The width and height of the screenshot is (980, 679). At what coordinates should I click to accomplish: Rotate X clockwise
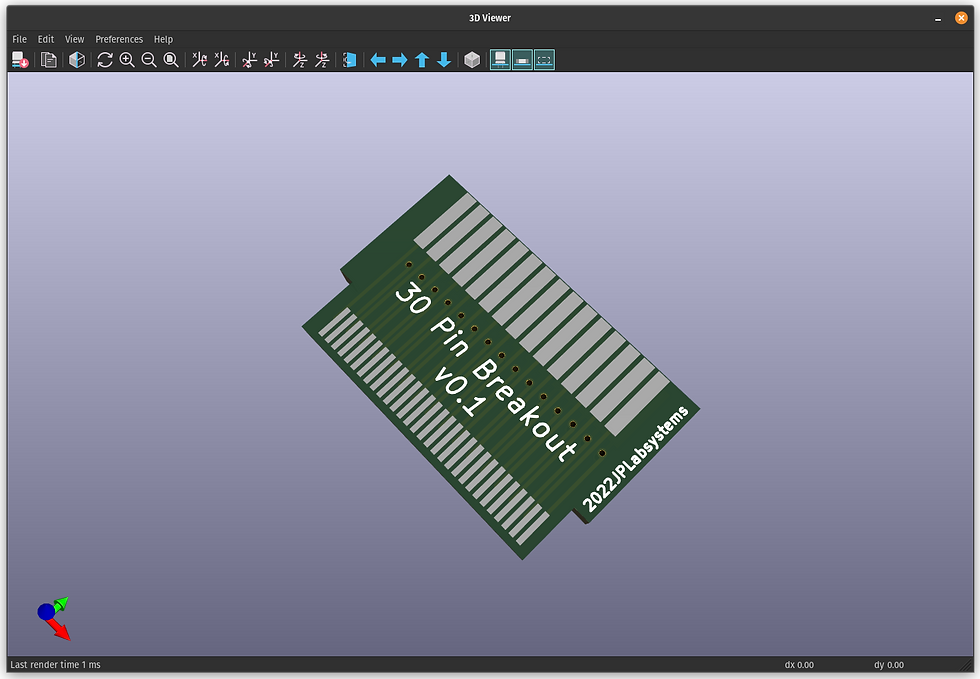(199, 60)
